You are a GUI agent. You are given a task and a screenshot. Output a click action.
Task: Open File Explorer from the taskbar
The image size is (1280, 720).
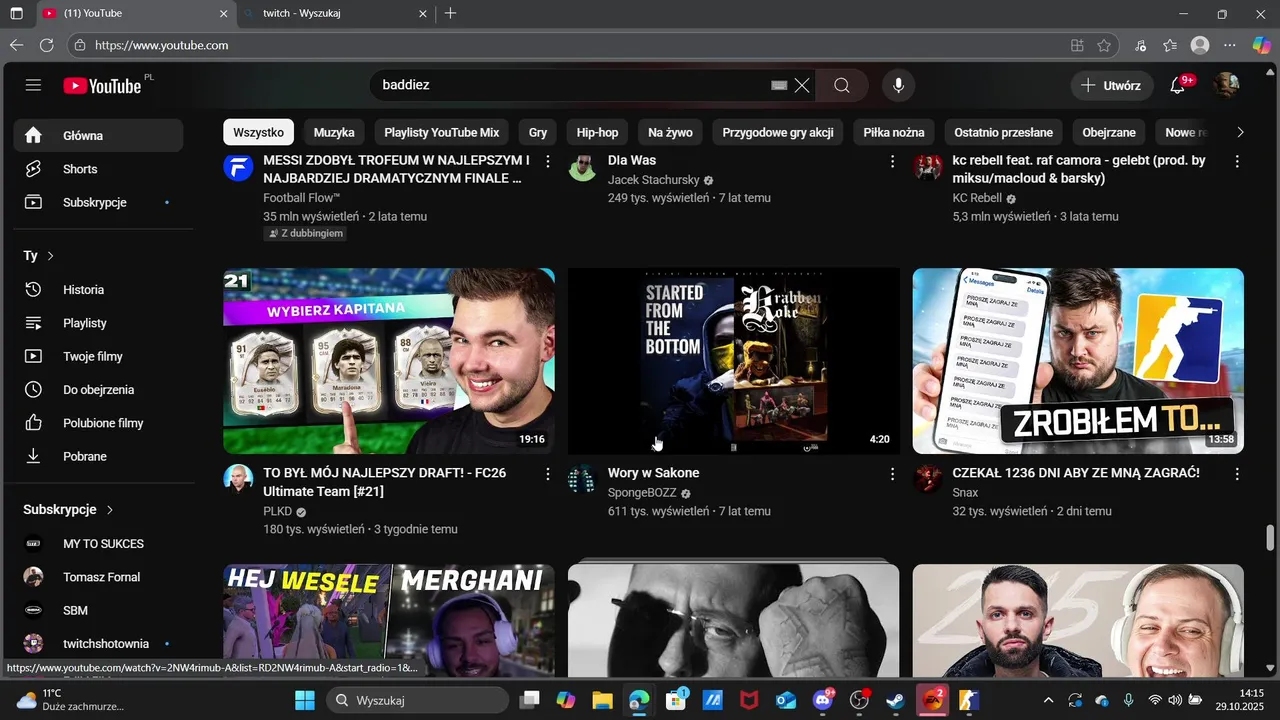602,700
